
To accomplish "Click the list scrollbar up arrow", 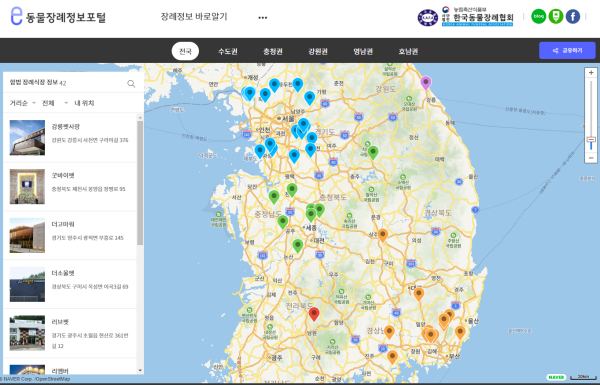I will coord(140,117).
